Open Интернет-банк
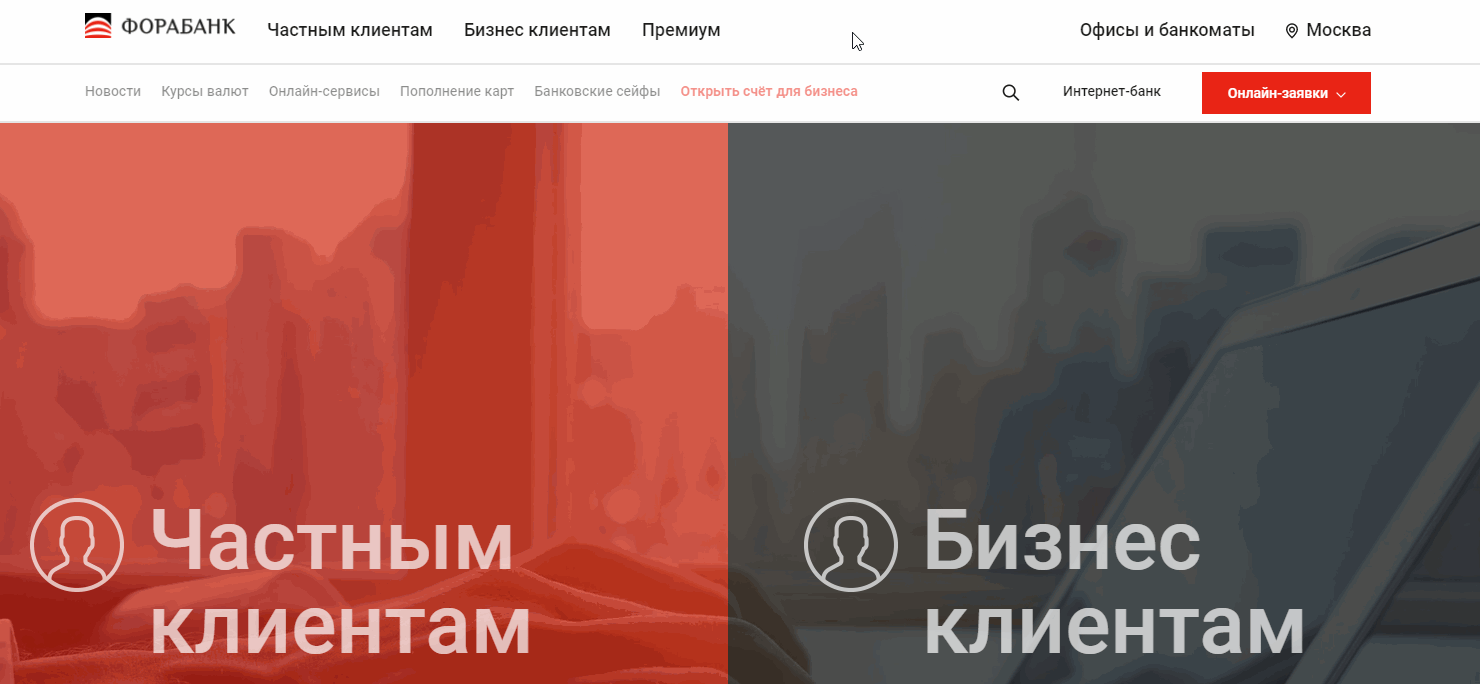The height and width of the screenshot is (684, 1480). (x=1112, y=91)
